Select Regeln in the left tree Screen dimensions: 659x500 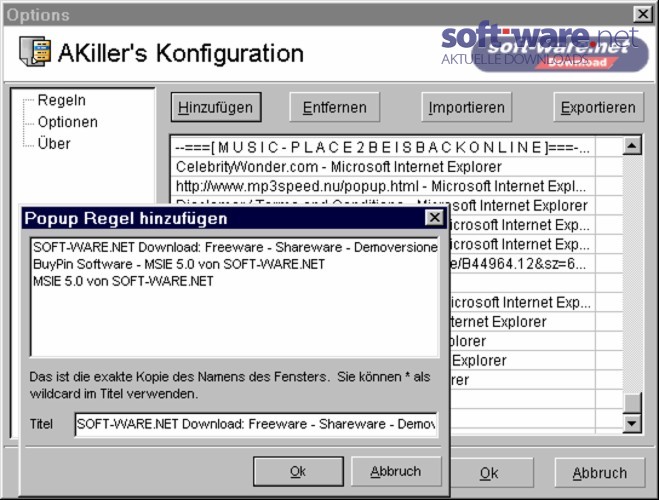(61, 100)
